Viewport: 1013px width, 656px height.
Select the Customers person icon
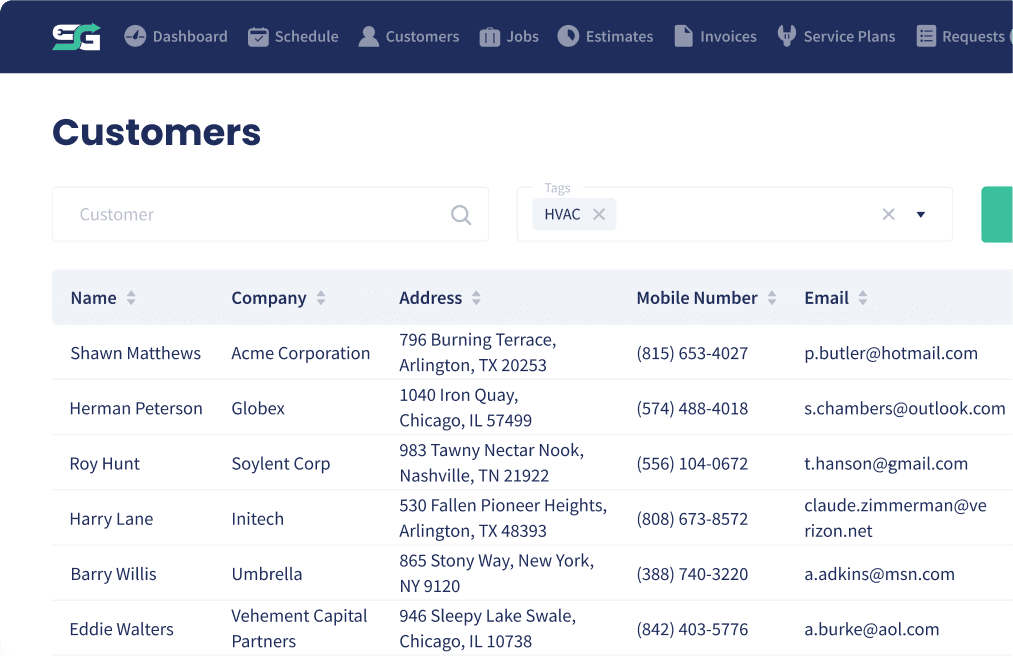[369, 37]
